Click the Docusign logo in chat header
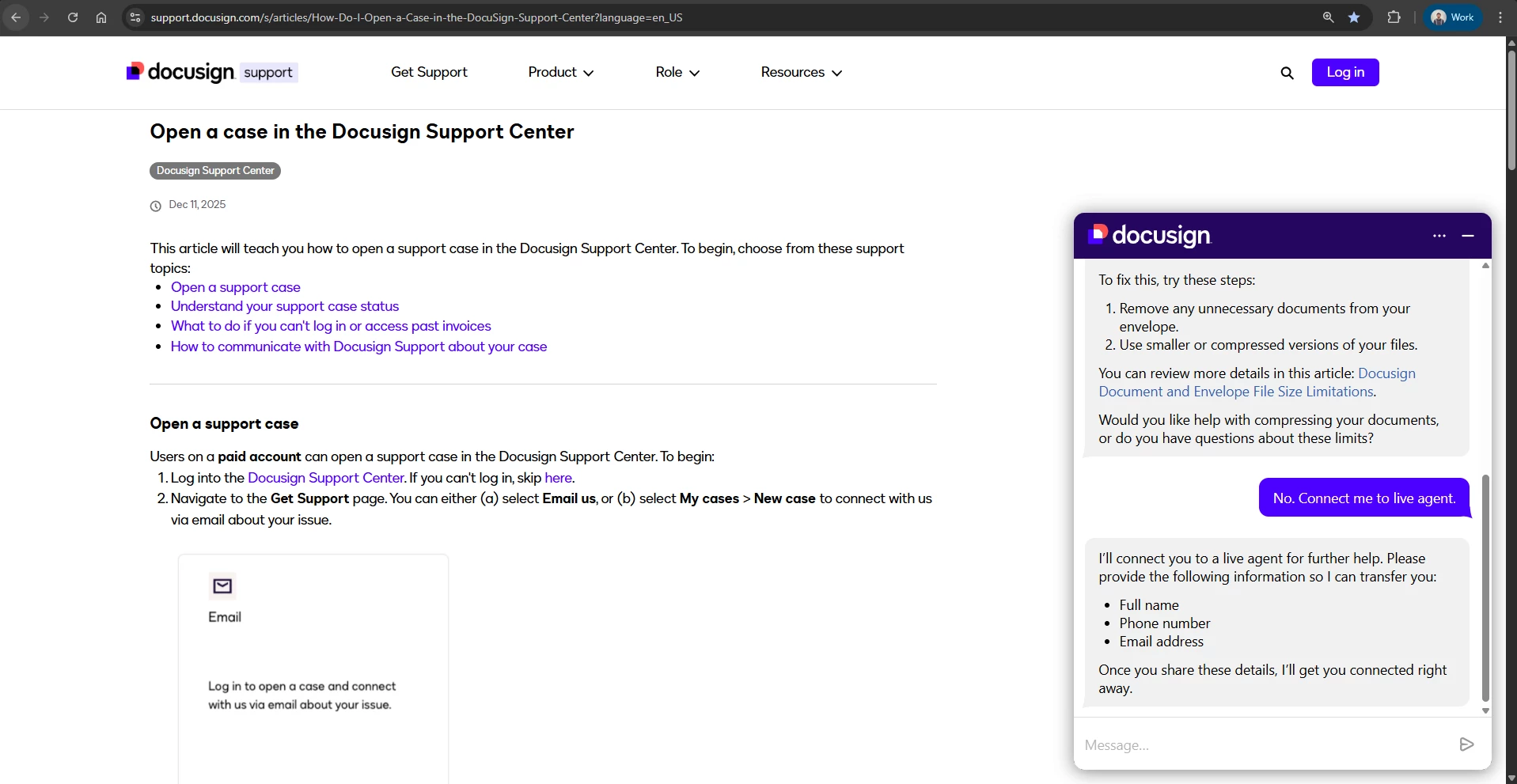The height and width of the screenshot is (784, 1517). tap(1150, 235)
